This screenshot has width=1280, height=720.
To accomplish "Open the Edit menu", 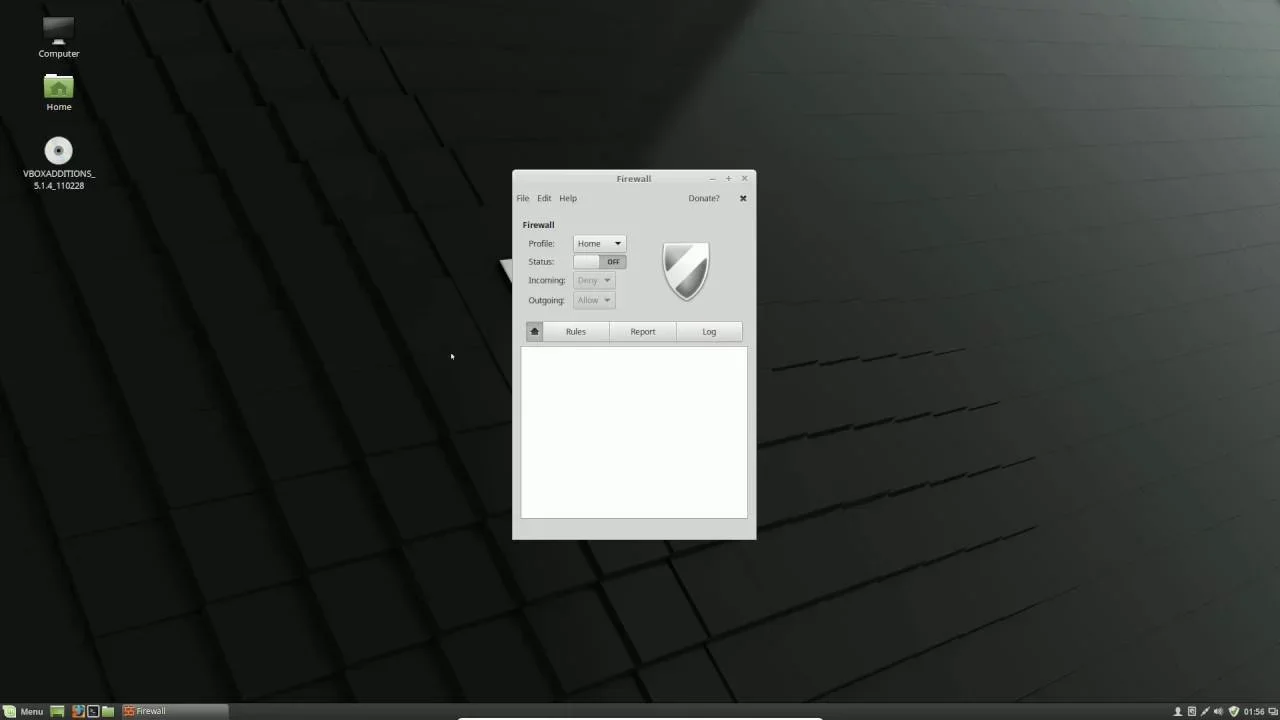I will pos(544,199).
